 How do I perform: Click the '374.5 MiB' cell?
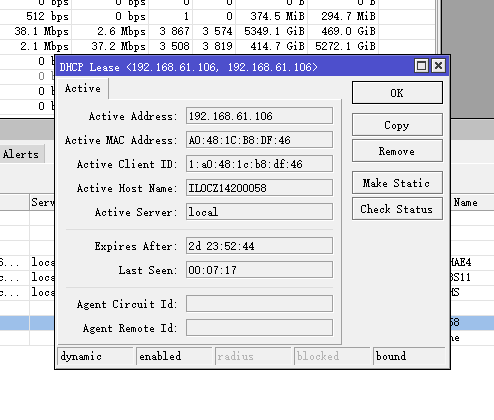[x=272, y=16]
